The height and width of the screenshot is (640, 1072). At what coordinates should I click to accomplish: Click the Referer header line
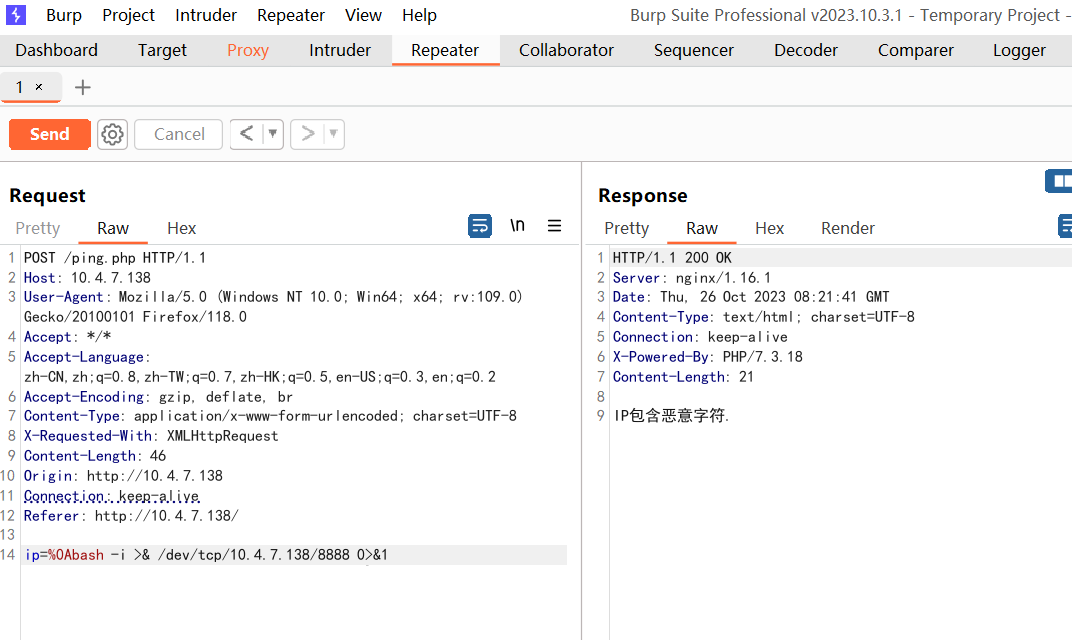pyautogui.click(x=131, y=516)
